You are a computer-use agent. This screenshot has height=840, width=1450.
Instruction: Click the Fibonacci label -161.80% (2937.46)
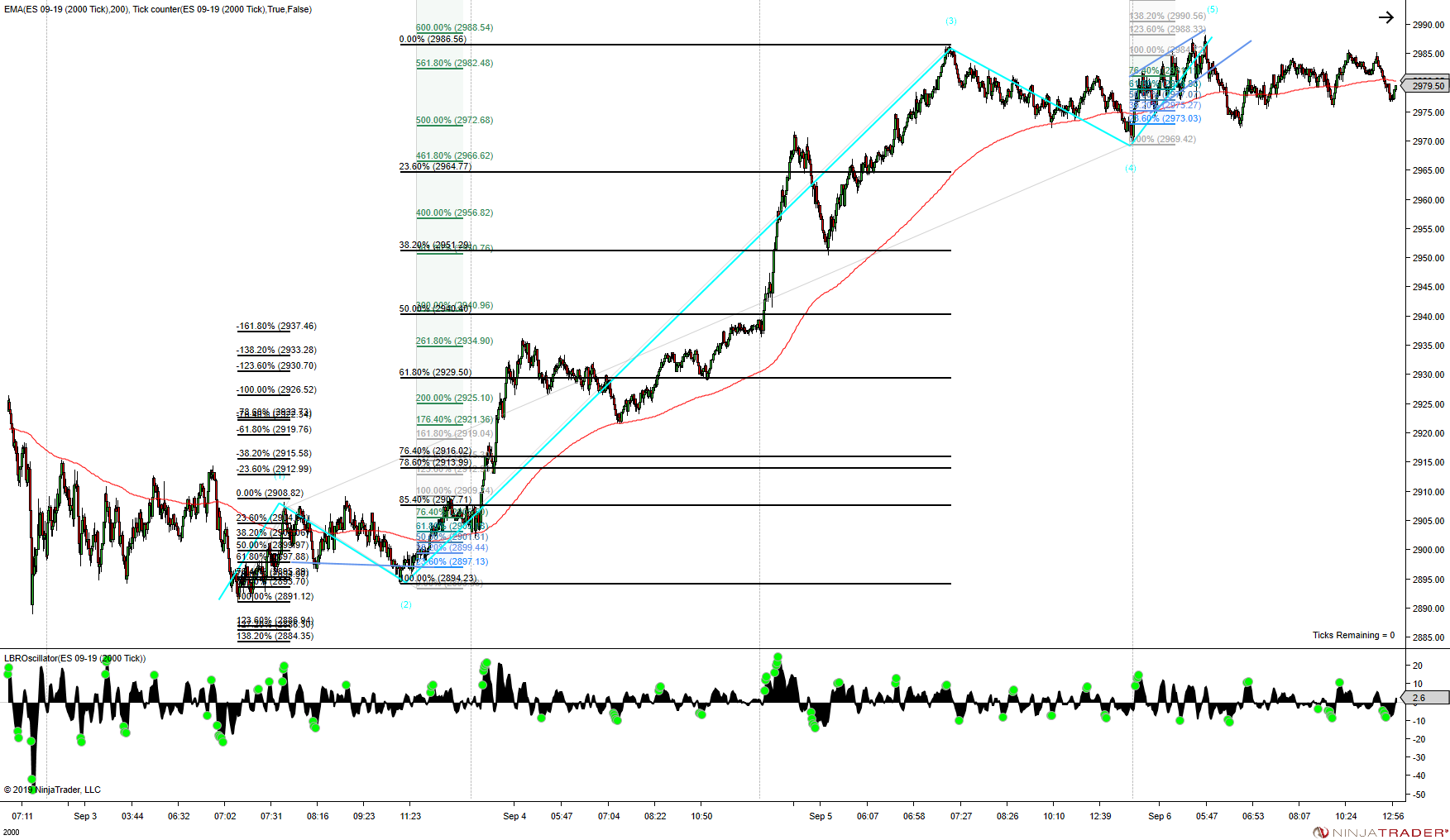pos(276,326)
